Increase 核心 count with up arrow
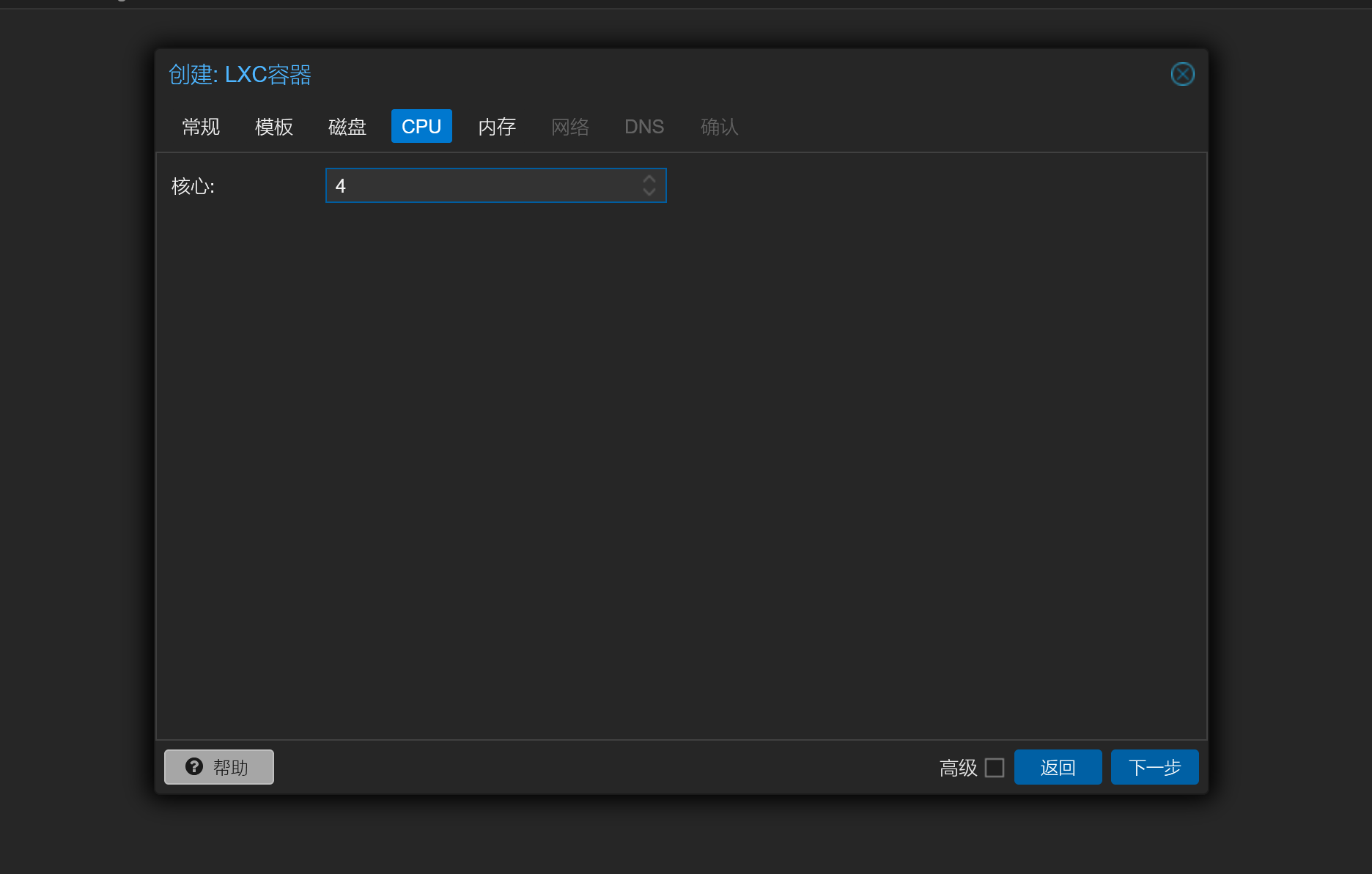1372x874 pixels. pos(649,179)
